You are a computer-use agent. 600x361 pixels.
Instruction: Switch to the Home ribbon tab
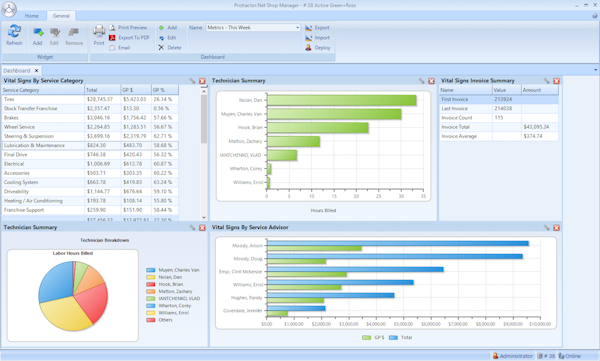pyautogui.click(x=31, y=16)
